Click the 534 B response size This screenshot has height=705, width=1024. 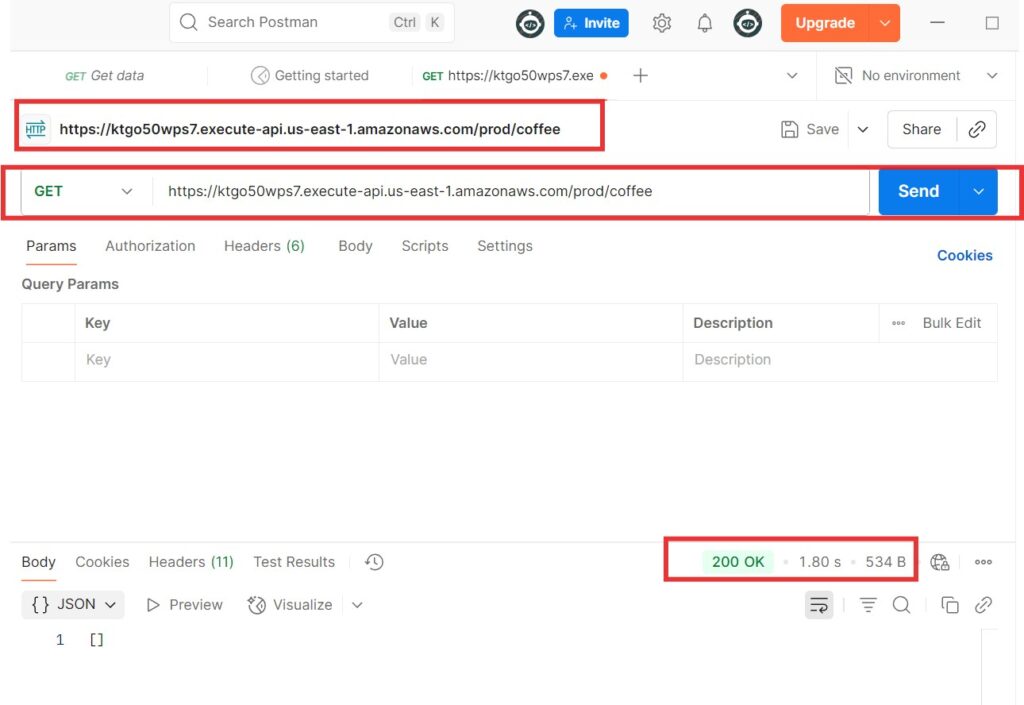(x=885, y=562)
